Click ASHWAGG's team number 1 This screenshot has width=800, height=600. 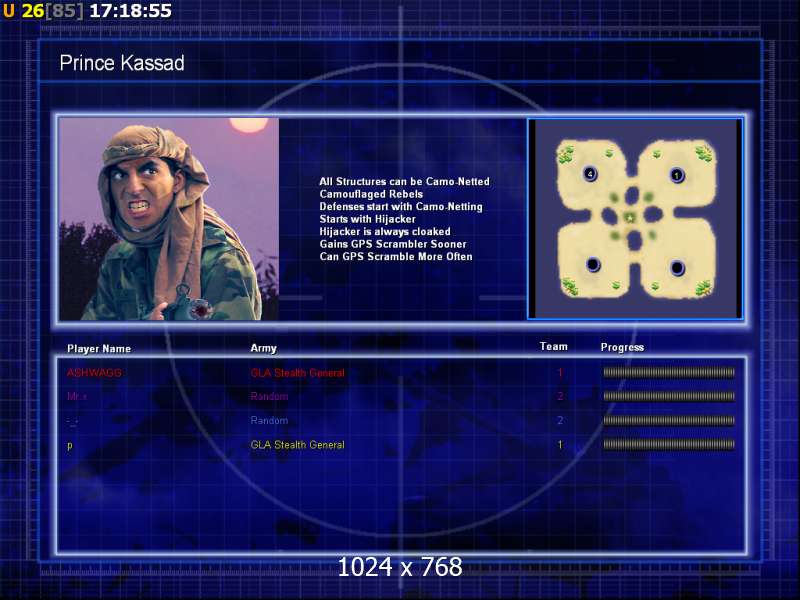tap(560, 373)
